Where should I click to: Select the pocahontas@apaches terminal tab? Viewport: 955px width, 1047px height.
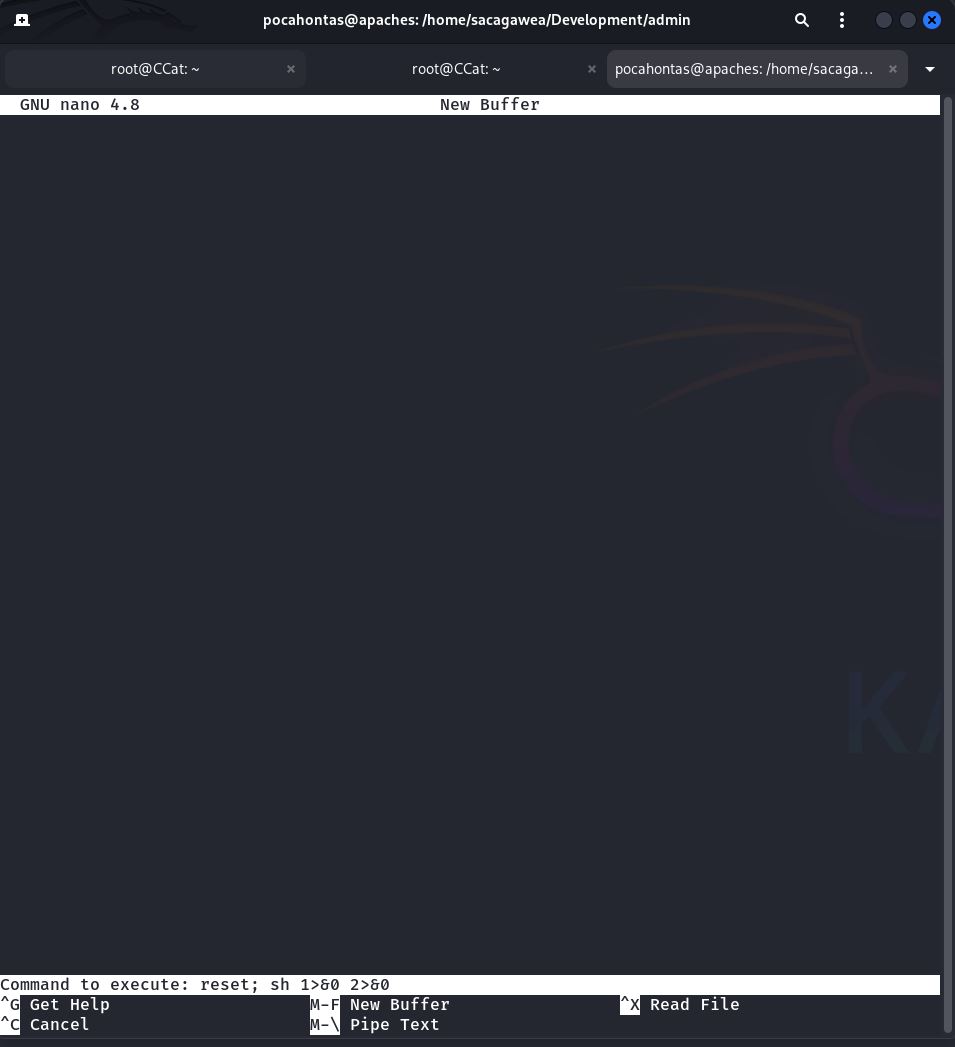pyautogui.click(x=743, y=69)
